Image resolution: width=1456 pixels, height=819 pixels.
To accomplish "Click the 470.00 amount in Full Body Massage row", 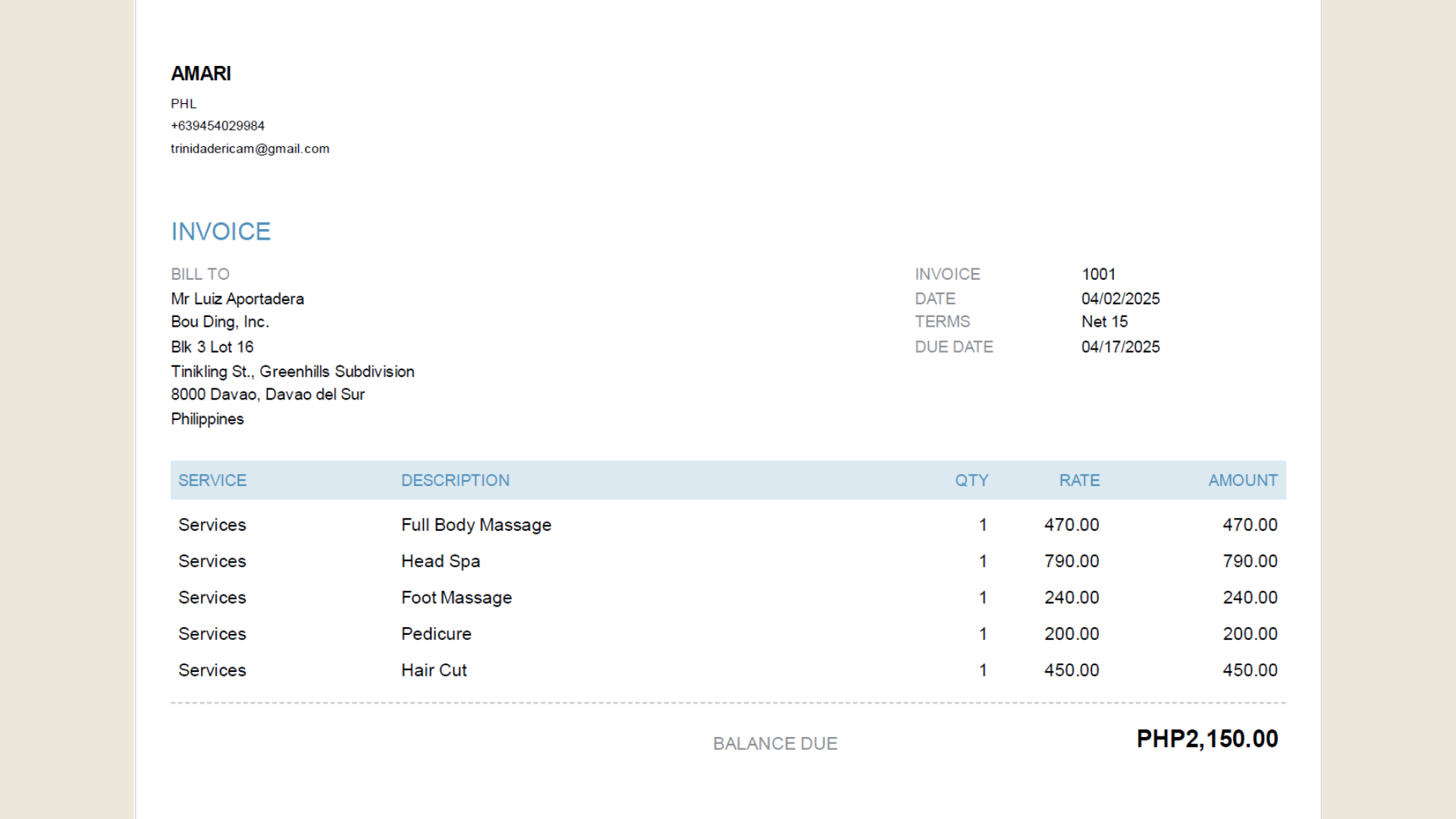I will (x=1250, y=525).
